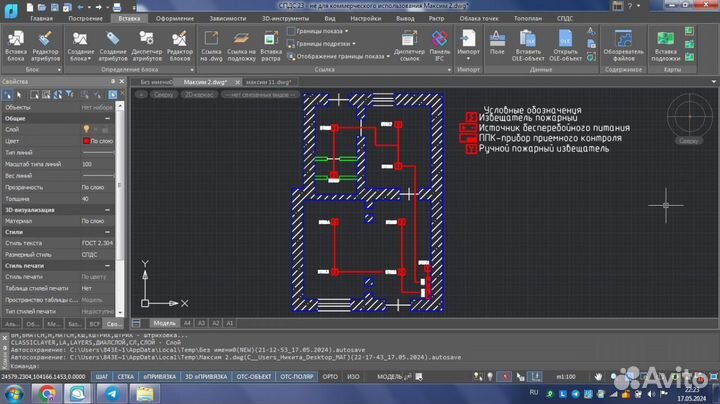This screenshot has height=404, width=720.
Task: Toggle the ШАГ snap mode
Action: [x=101, y=377]
